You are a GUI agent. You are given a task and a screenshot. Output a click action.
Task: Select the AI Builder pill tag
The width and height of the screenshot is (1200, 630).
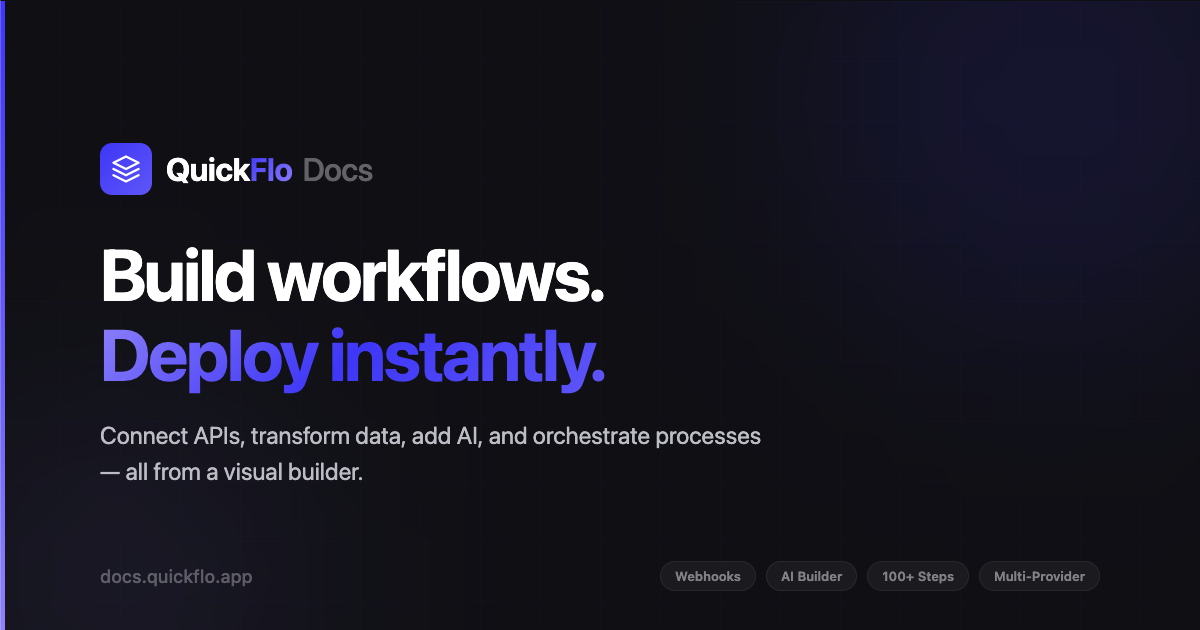click(x=812, y=576)
